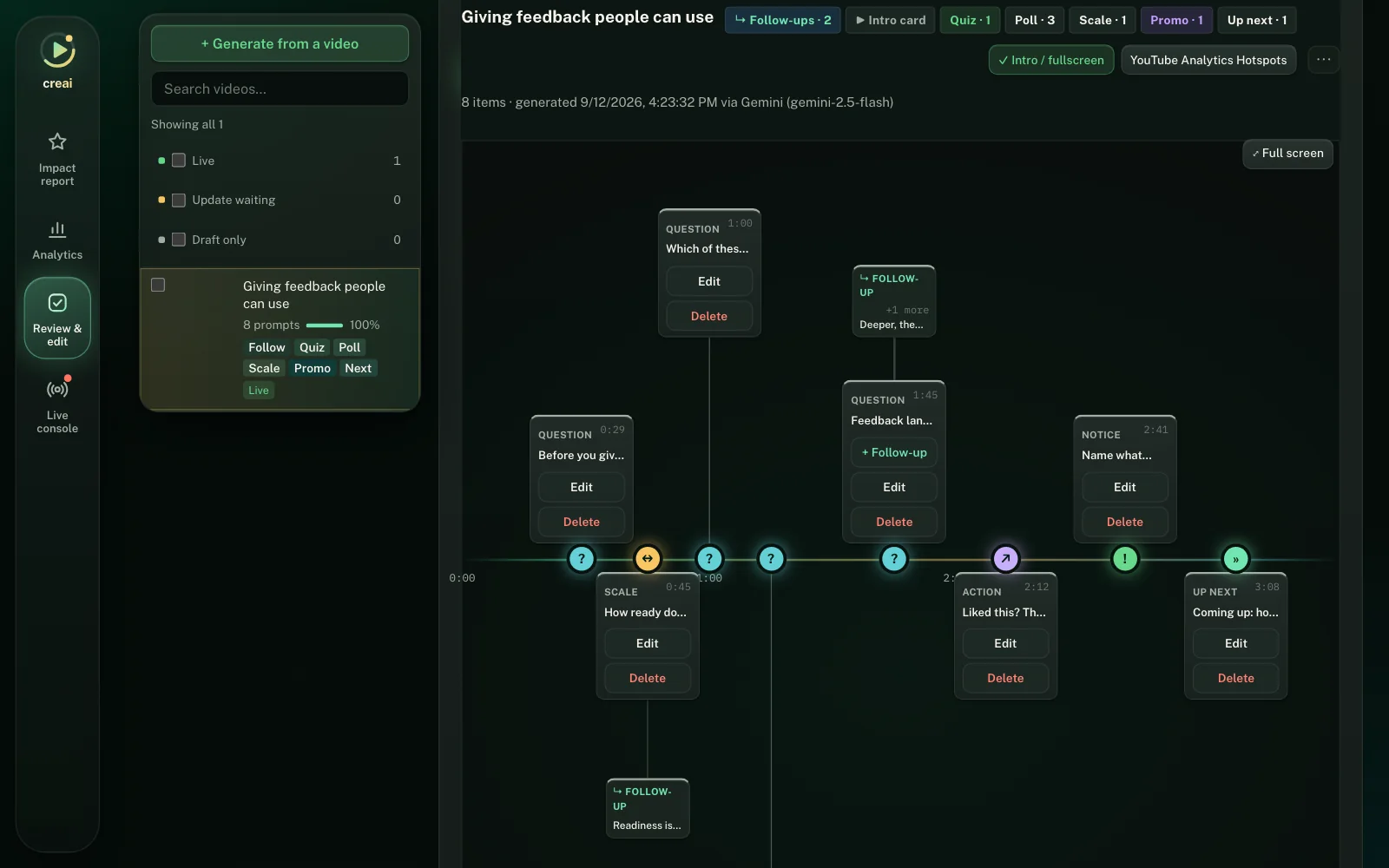Click the Scale tag on video card
This screenshot has width=1389, height=868.
pyautogui.click(x=264, y=368)
